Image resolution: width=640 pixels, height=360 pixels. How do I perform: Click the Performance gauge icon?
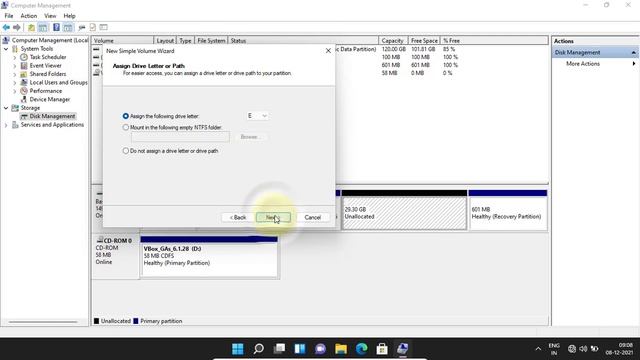click(x=24, y=91)
